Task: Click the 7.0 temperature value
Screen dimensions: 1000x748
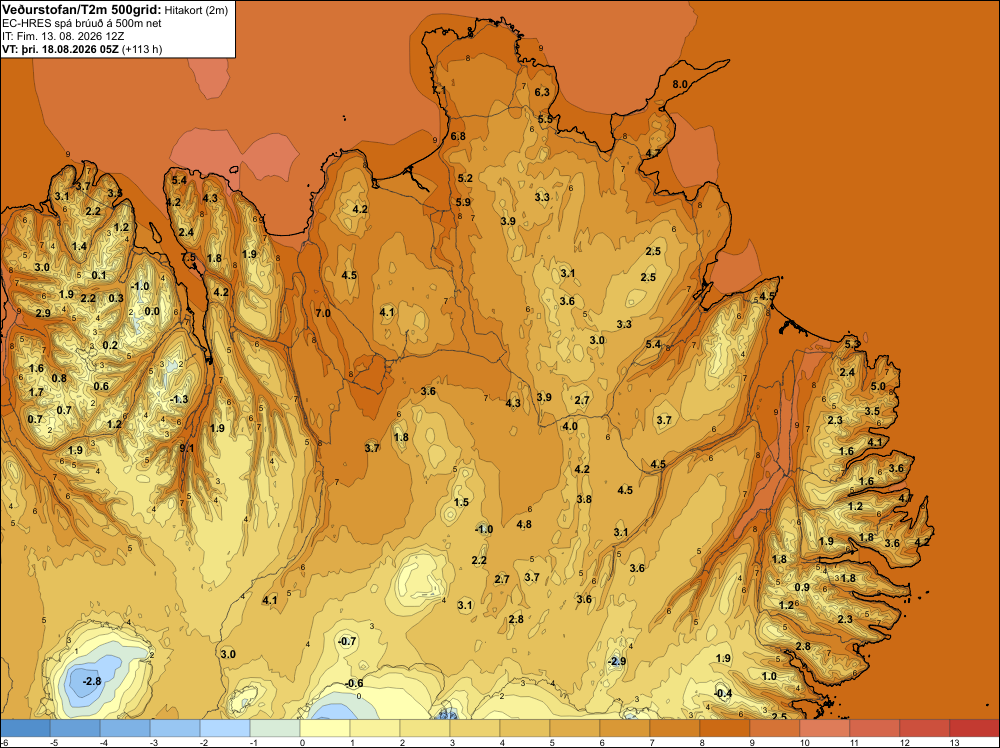Action: tap(323, 313)
